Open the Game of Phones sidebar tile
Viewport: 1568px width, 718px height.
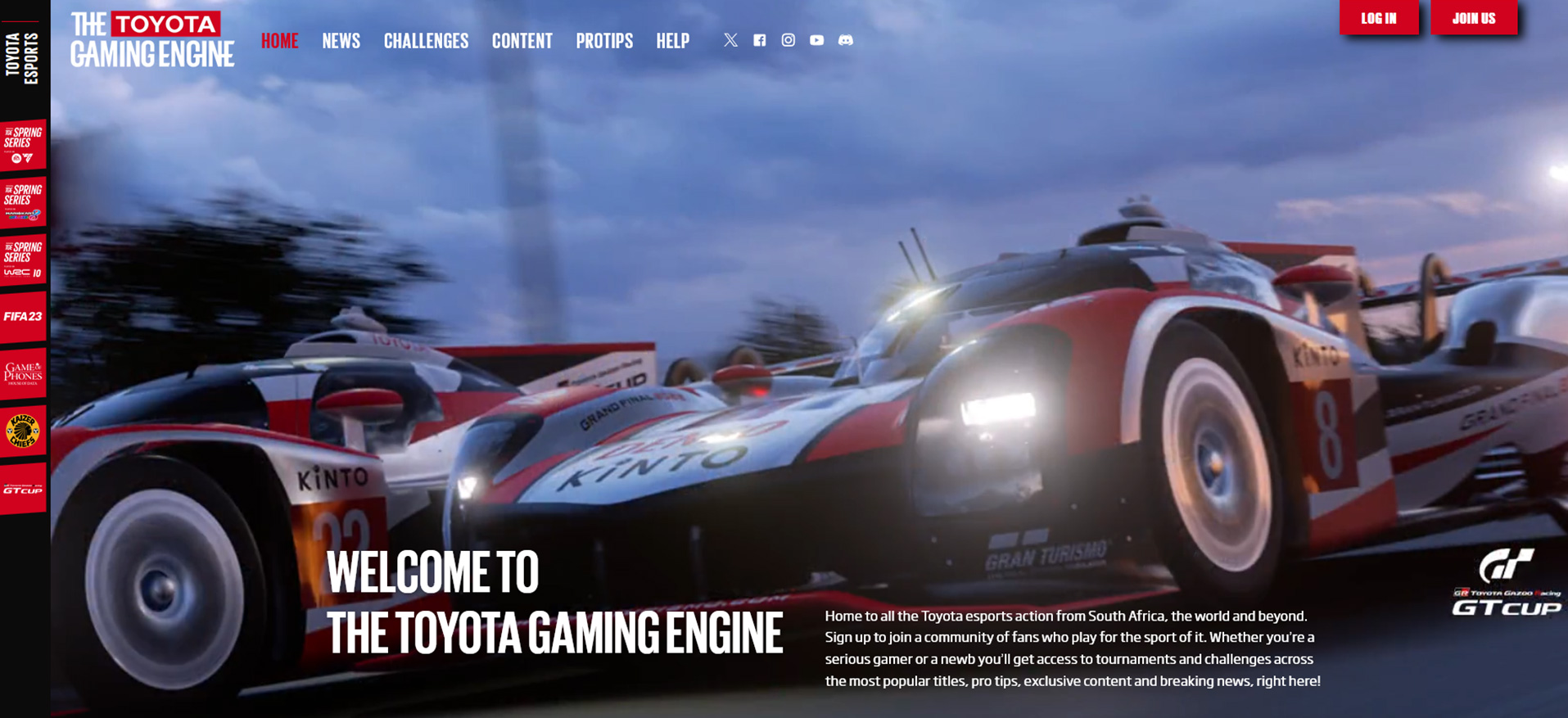point(23,373)
